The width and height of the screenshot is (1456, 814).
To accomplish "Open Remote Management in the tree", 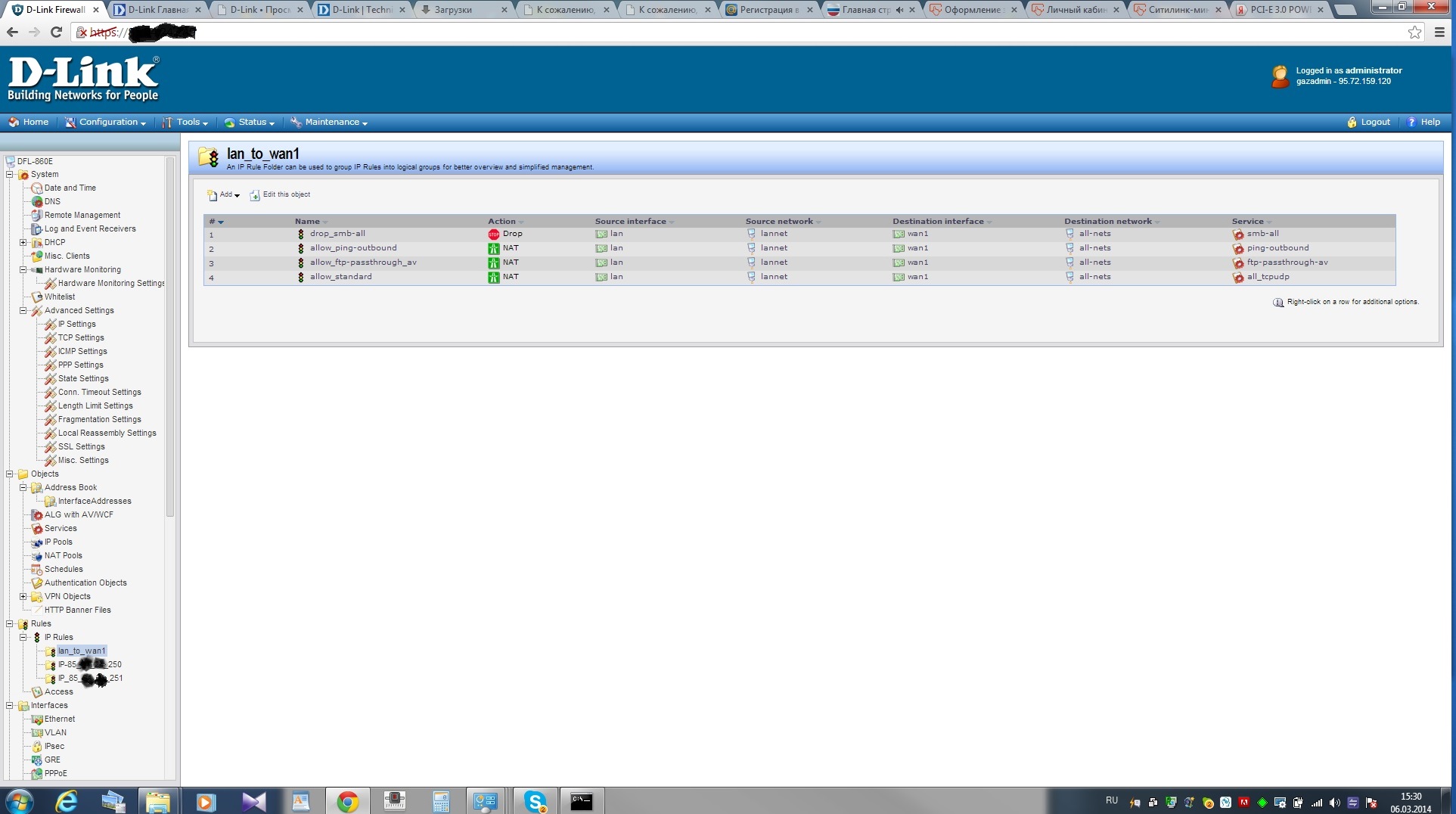I will point(82,216).
